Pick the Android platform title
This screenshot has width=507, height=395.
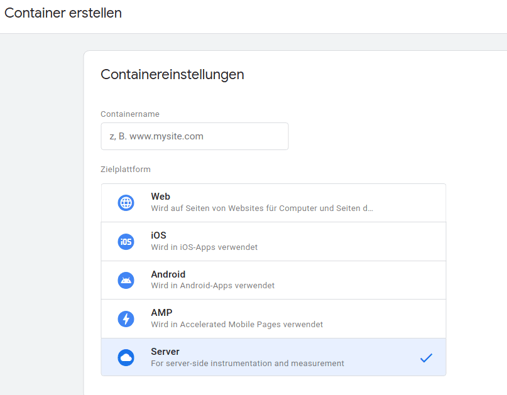point(168,274)
